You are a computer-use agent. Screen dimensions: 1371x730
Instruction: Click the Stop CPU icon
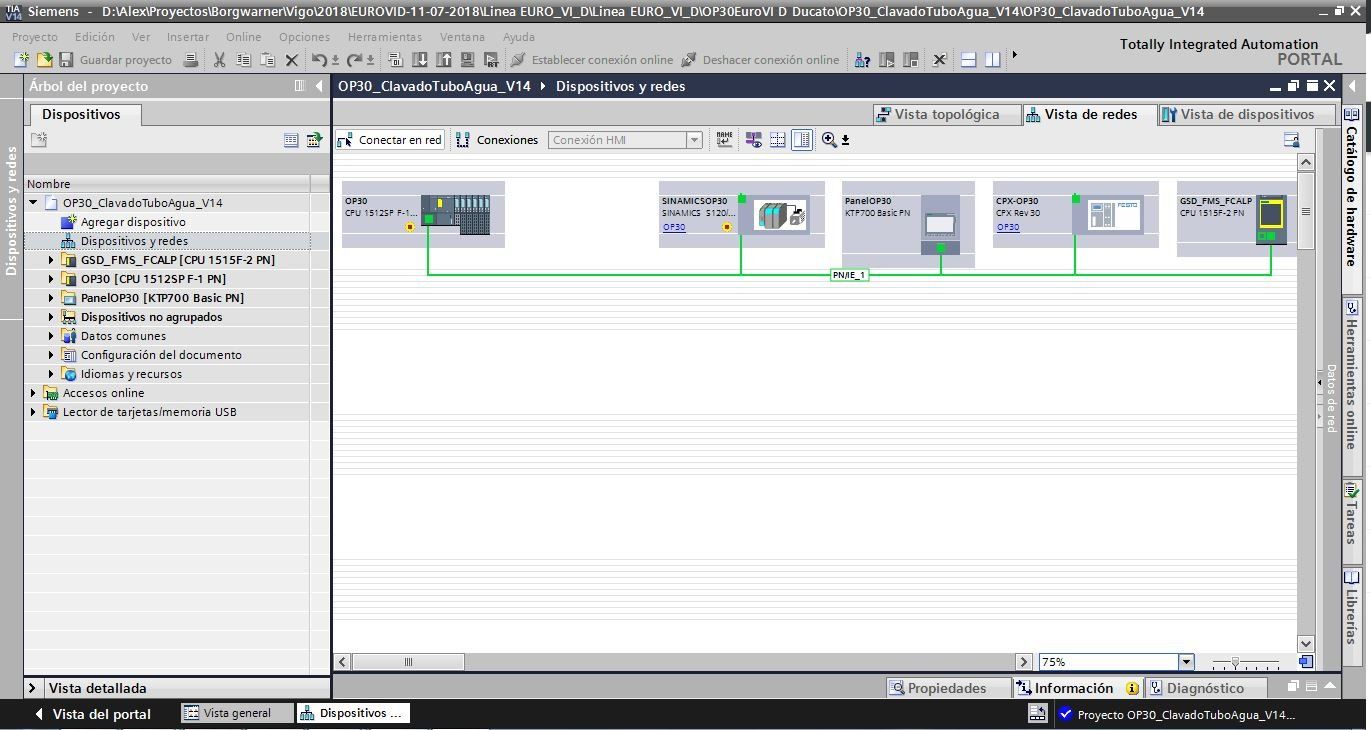(x=910, y=60)
